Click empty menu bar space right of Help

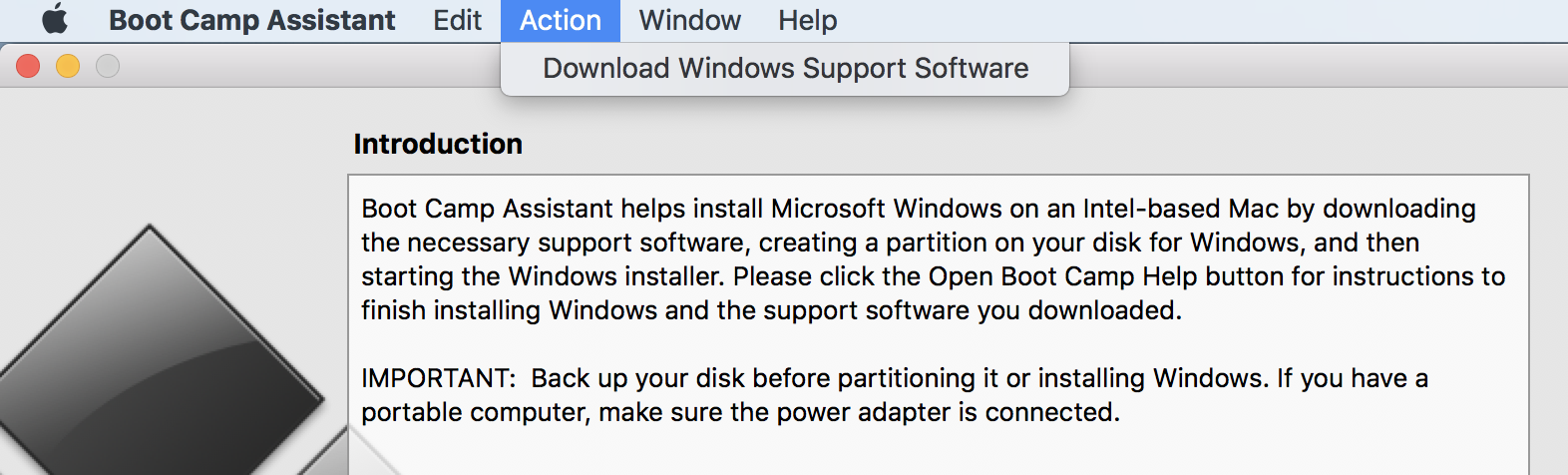(x=1197, y=20)
